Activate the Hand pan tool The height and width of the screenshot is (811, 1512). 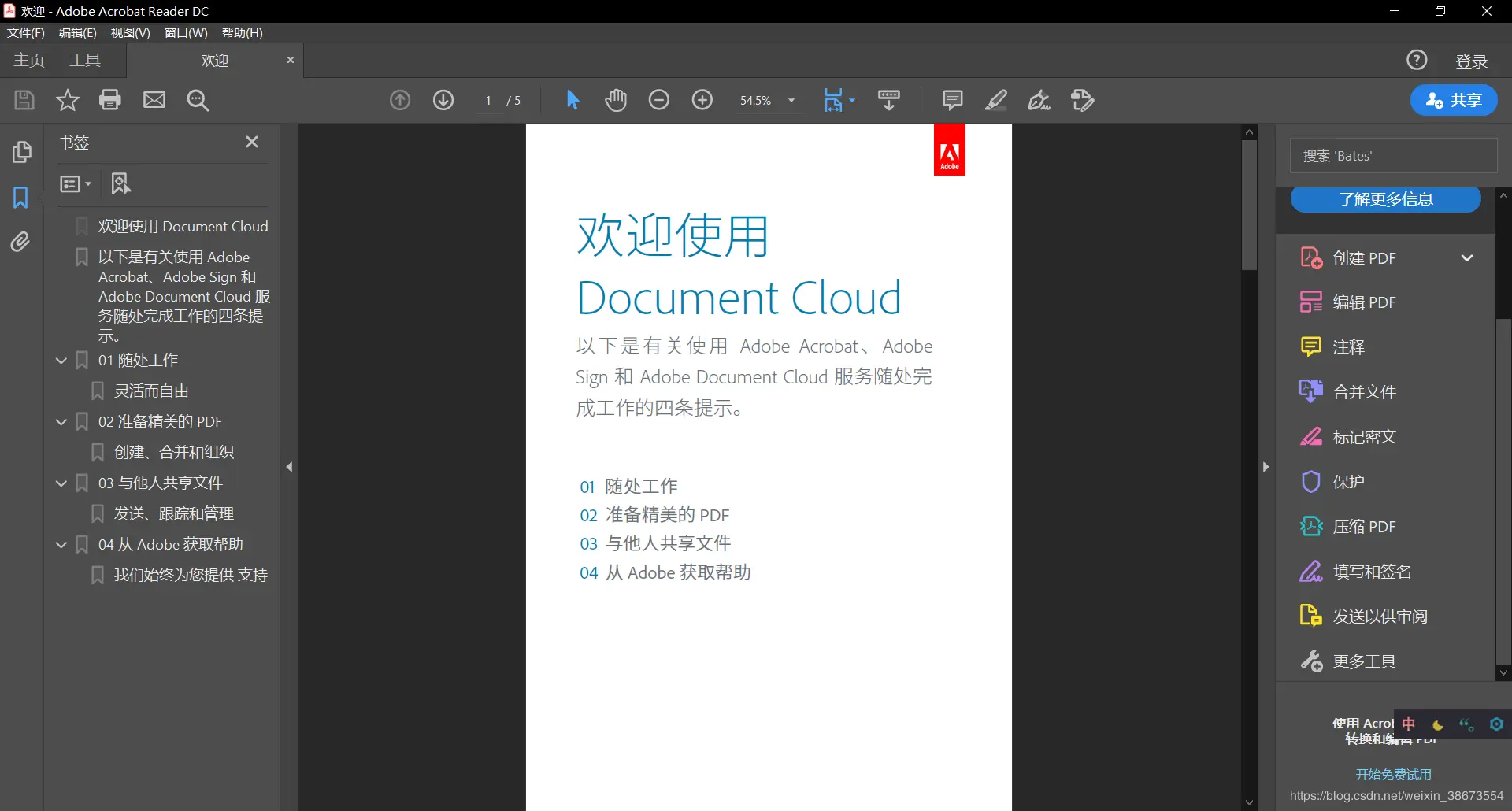coord(616,100)
